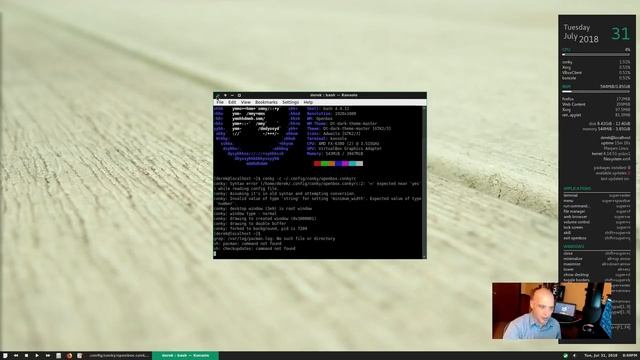Screen dimensions: 640x360
Task: Open the File menu in Konsole
Action: pyautogui.click(x=220, y=102)
